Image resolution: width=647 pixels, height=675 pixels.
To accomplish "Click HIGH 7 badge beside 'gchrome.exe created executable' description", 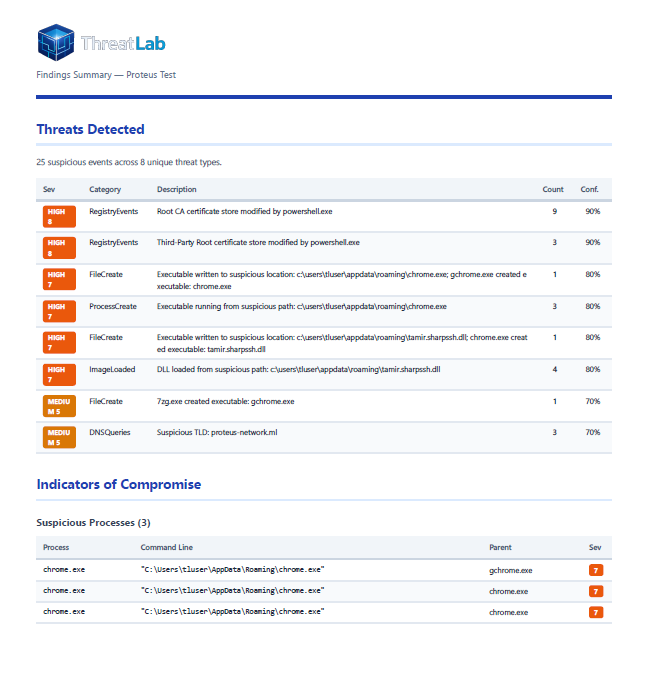I will pyautogui.click(x=59, y=279).
